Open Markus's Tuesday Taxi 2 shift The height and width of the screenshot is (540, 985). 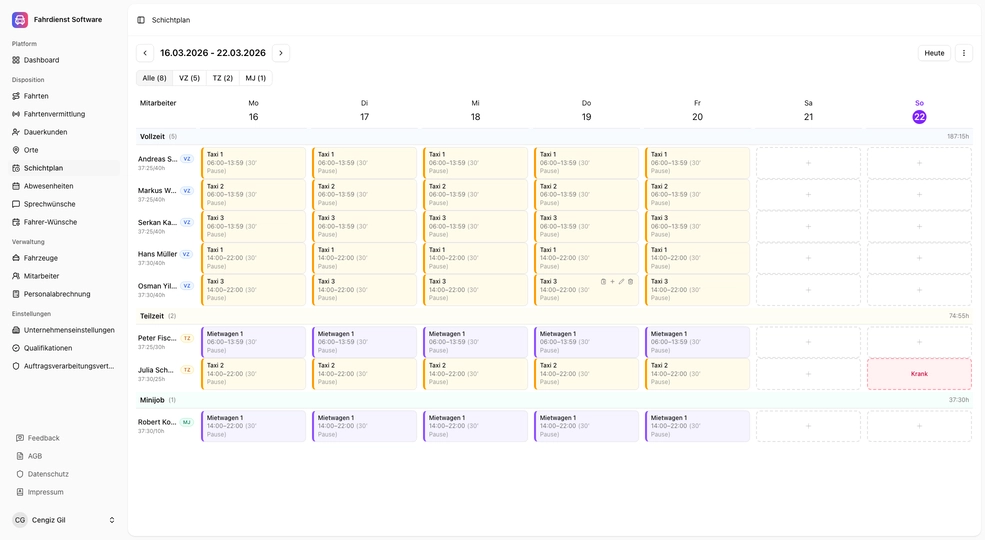[364, 195]
